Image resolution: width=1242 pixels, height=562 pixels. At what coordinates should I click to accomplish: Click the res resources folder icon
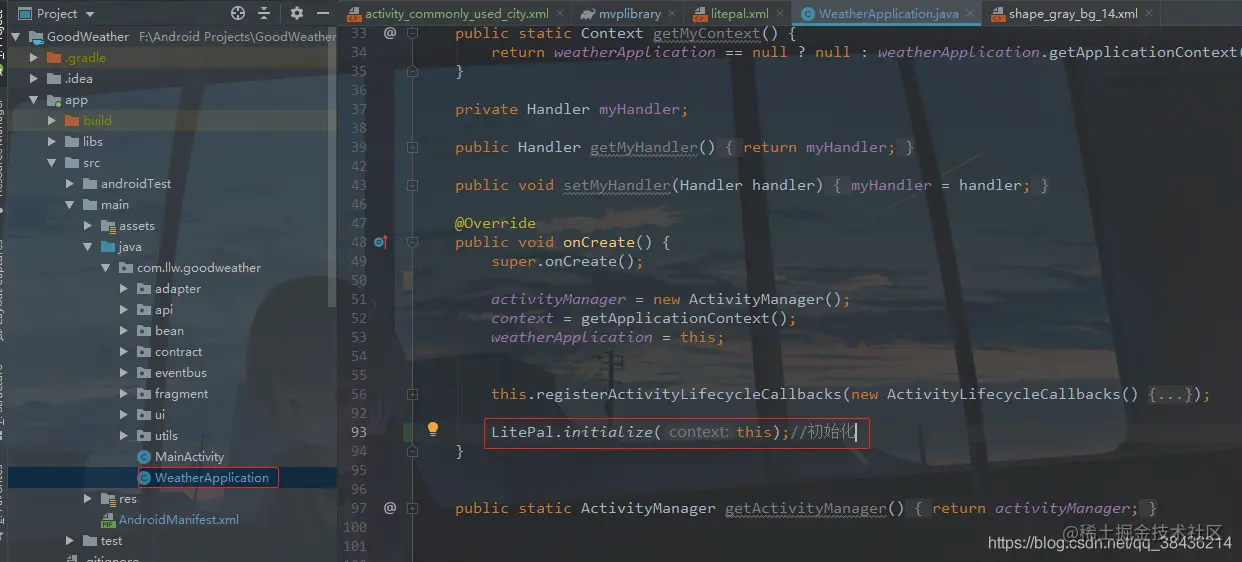pos(108,498)
